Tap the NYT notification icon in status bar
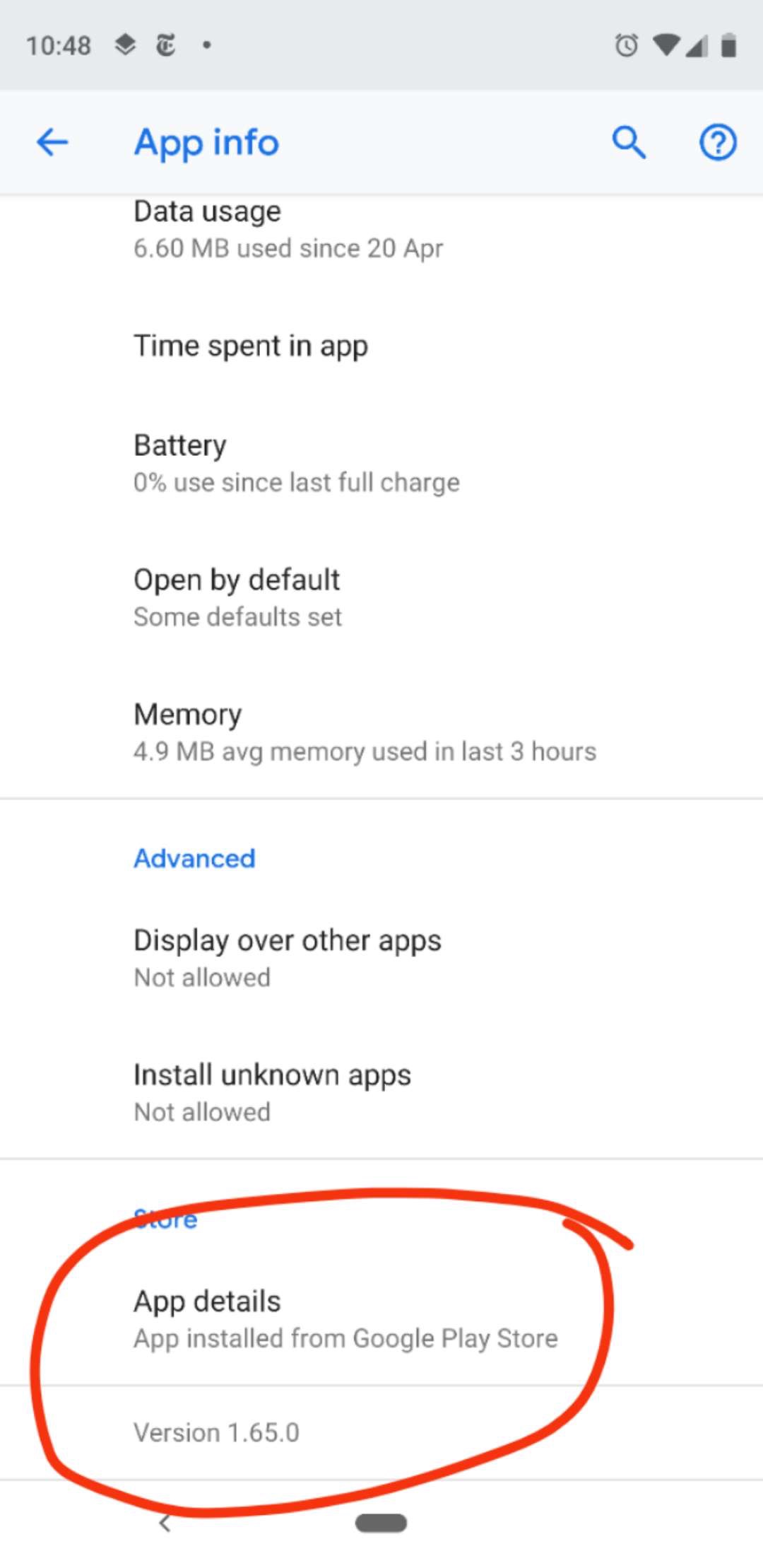This screenshot has height=1568, width=763. pyautogui.click(x=165, y=45)
